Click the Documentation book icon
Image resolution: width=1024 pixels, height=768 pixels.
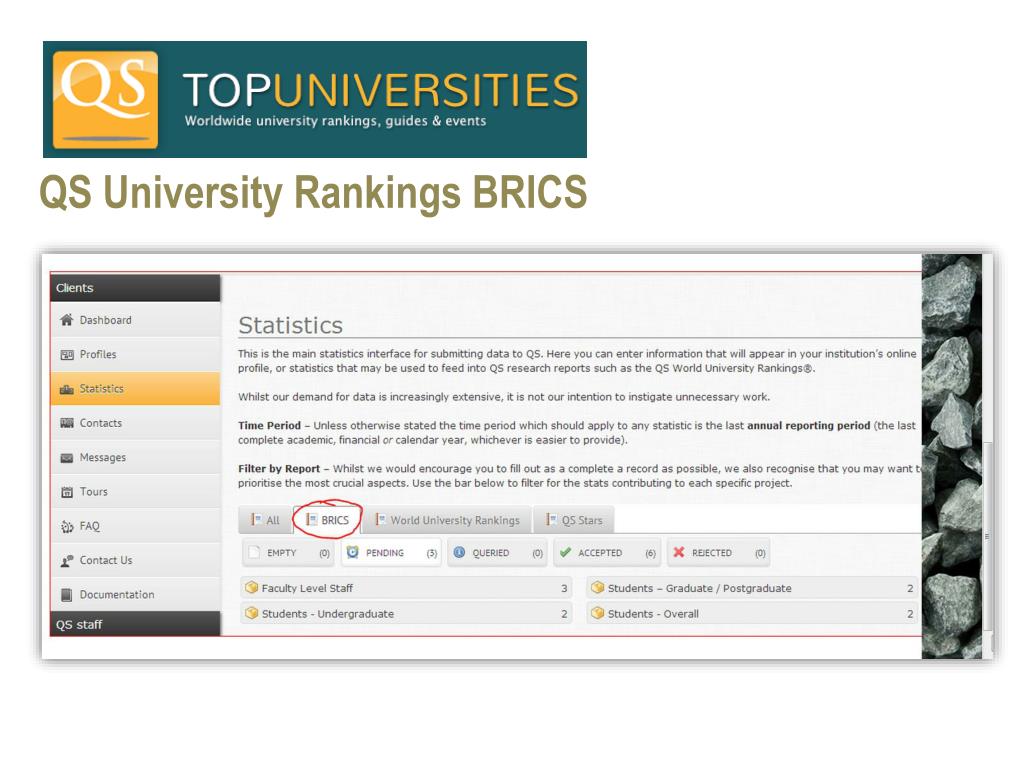pos(67,595)
